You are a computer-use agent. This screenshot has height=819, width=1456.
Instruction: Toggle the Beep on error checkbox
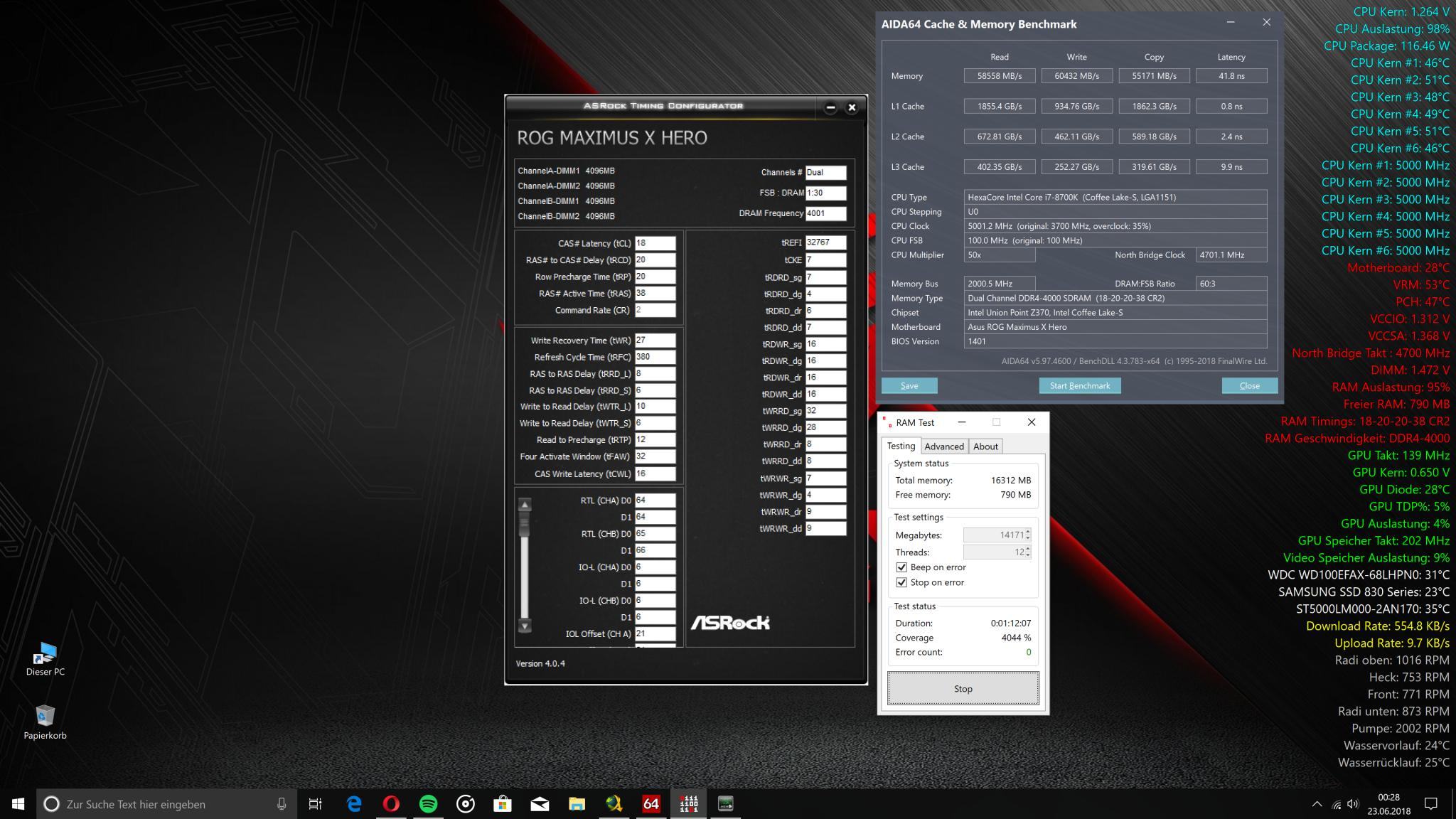(901, 567)
